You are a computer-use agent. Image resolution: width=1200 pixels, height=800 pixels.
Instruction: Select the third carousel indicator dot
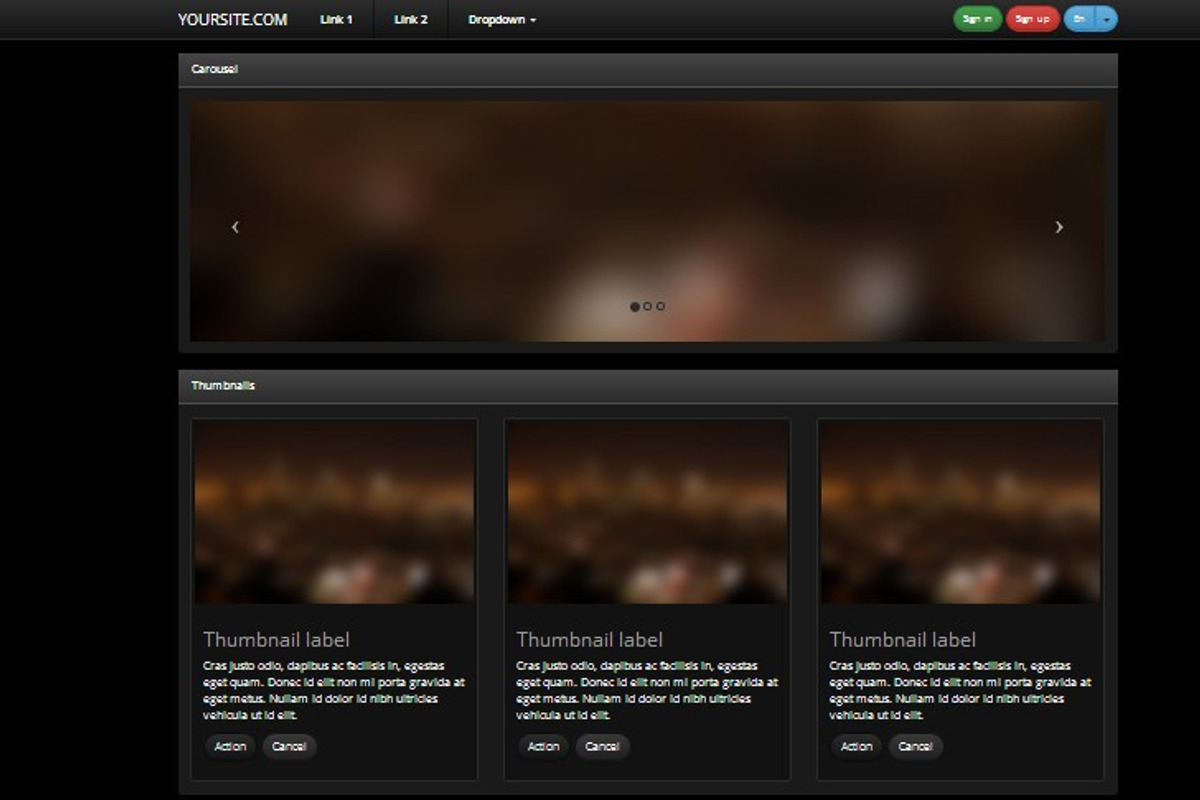[x=660, y=306]
